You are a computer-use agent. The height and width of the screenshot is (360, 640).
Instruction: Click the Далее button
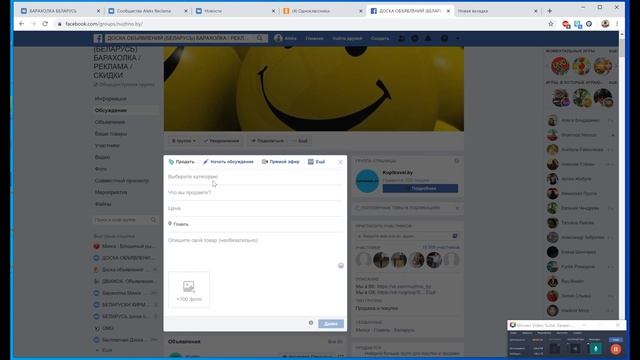331,324
